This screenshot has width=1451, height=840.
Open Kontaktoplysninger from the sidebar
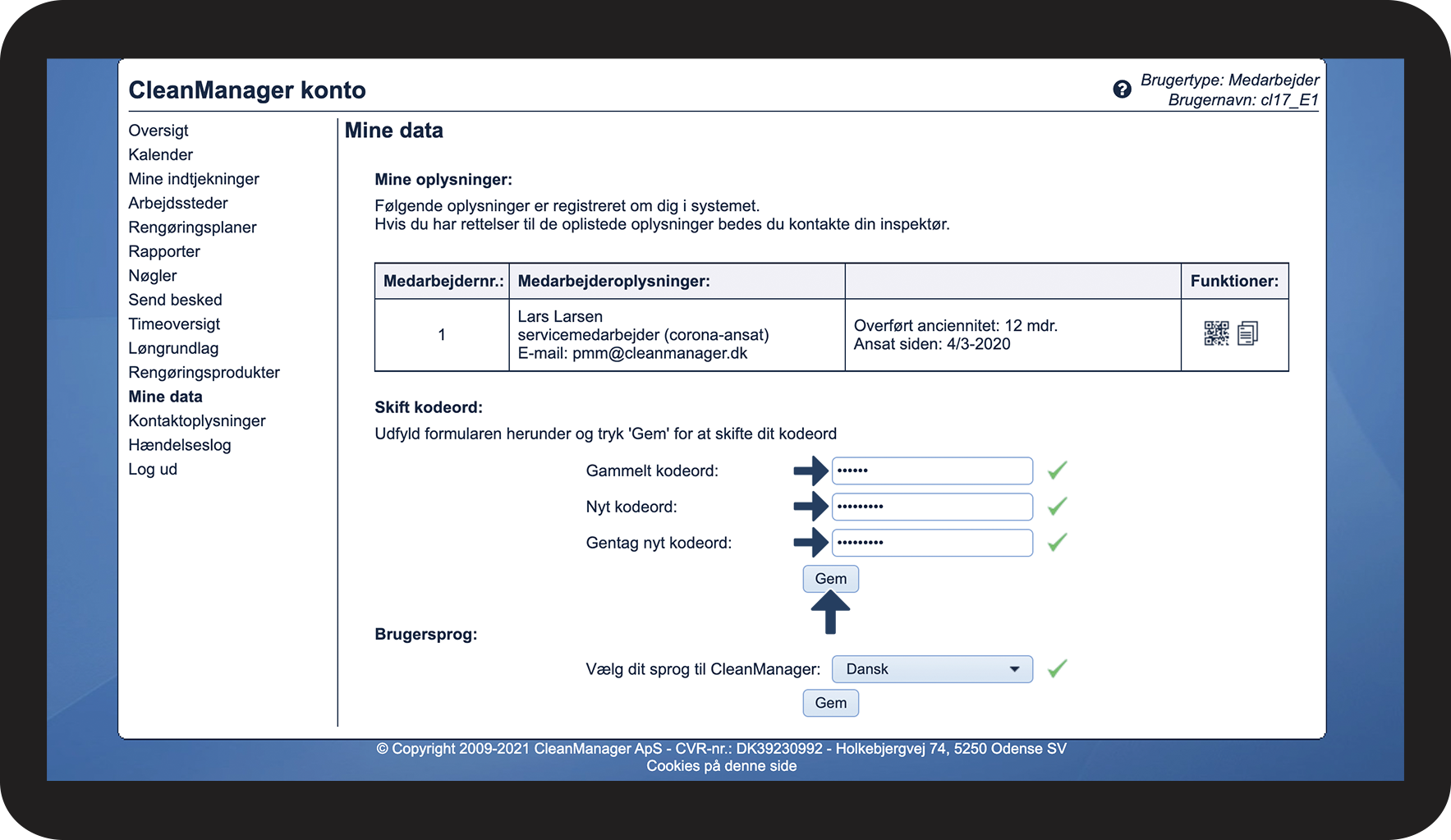[x=197, y=421]
